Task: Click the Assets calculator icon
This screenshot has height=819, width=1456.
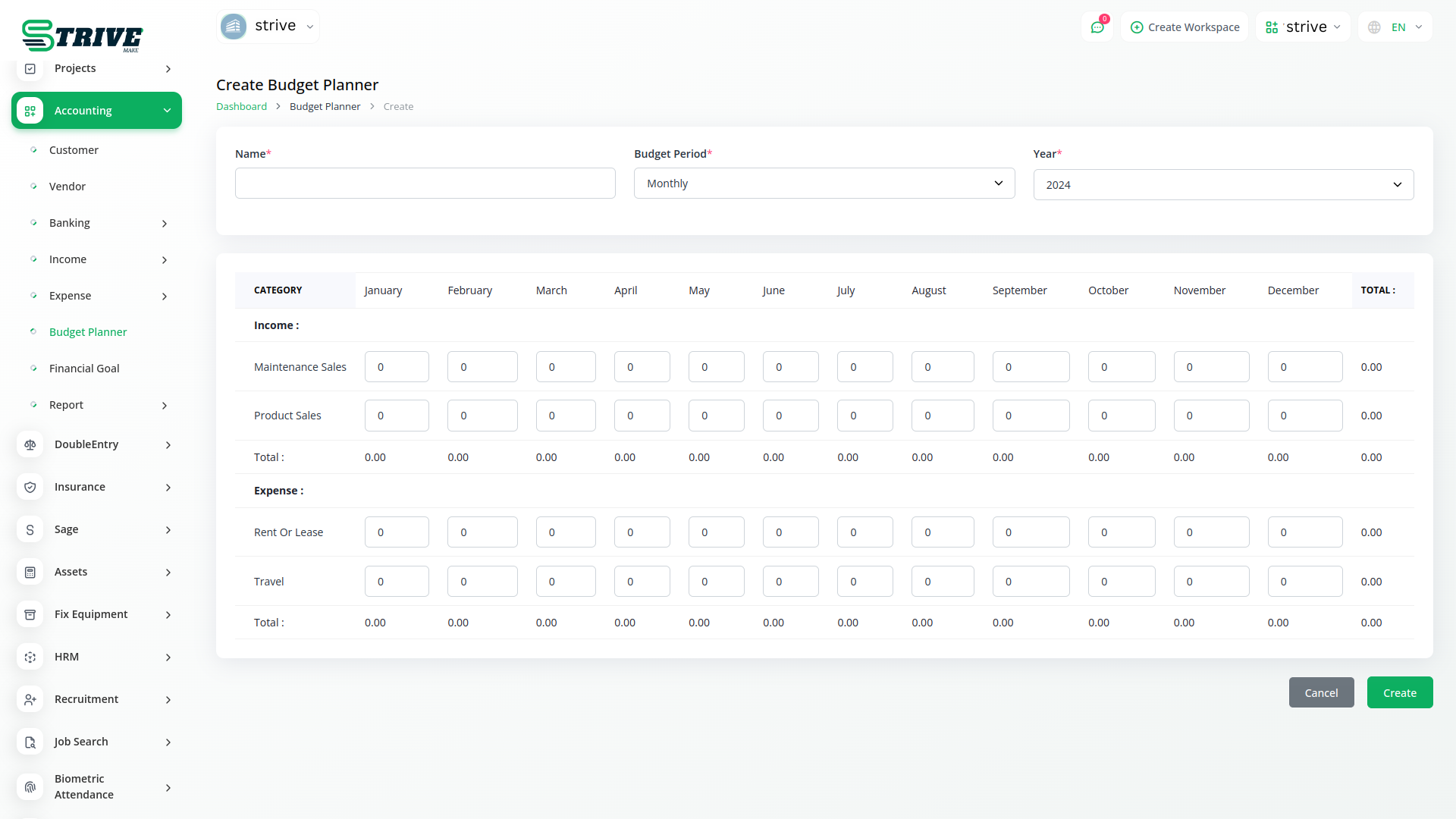Action: click(30, 572)
